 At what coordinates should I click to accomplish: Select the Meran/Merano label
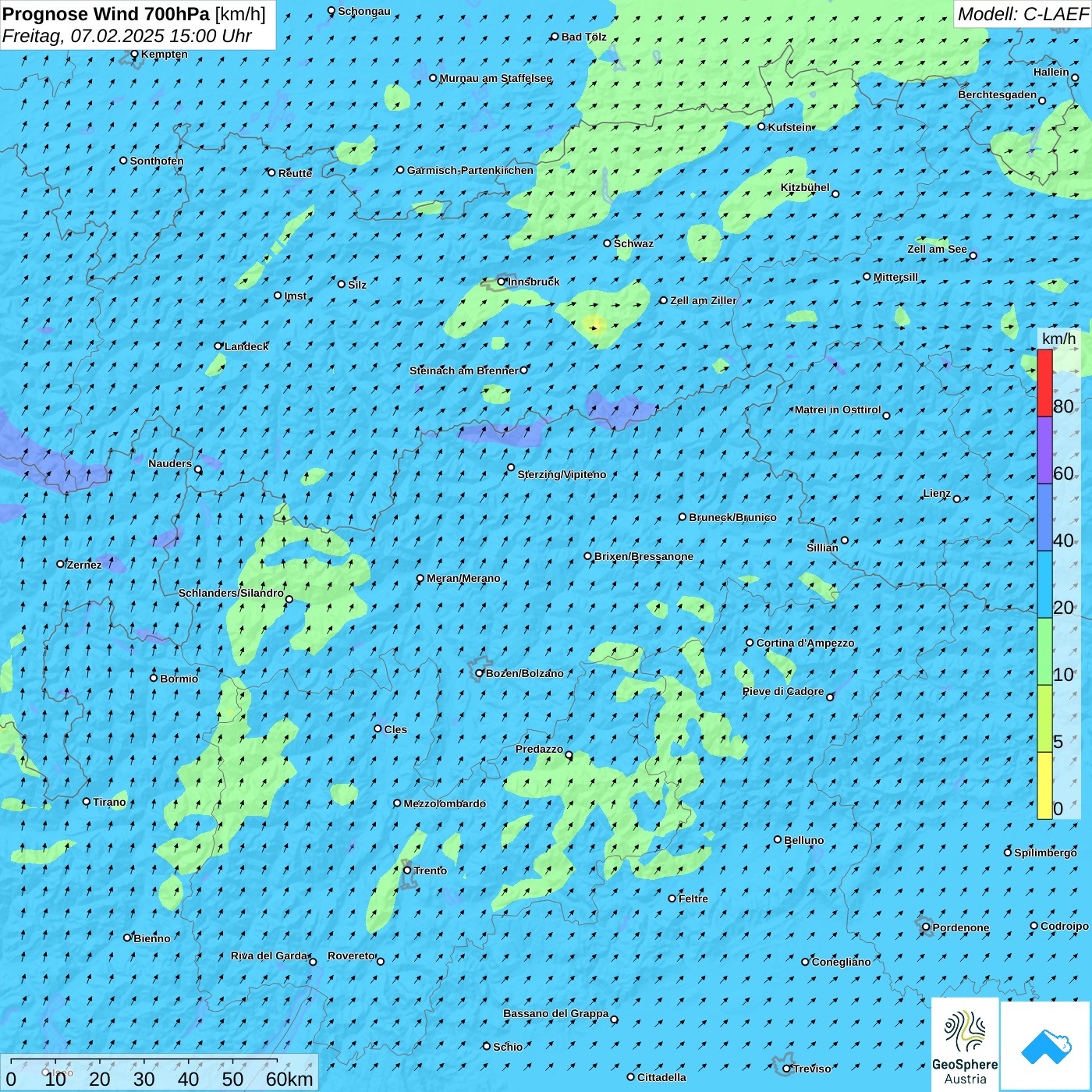(463, 578)
